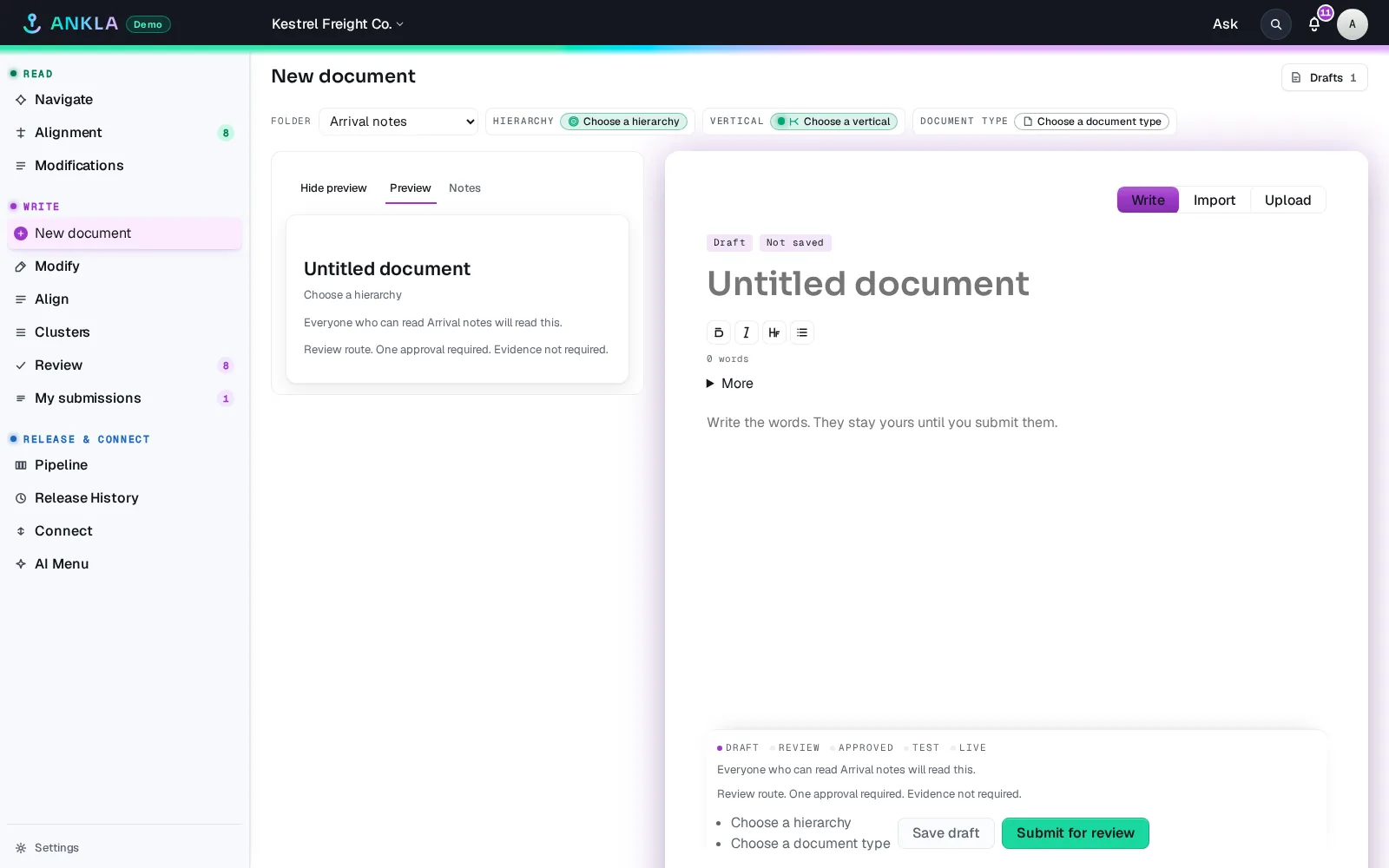This screenshot has width=1389, height=868.
Task: Open My submissions in the sidebar
Action: click(x=124, y=398)
